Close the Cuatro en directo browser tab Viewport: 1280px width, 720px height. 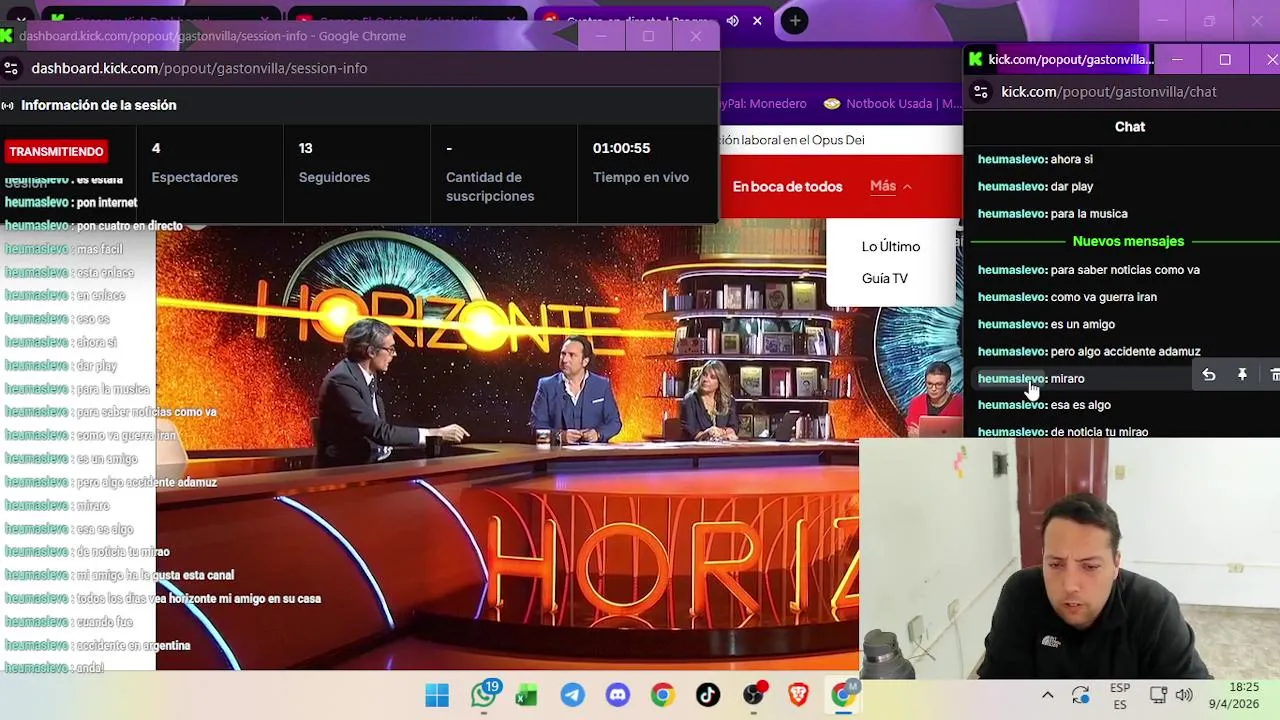coord(757,21)
